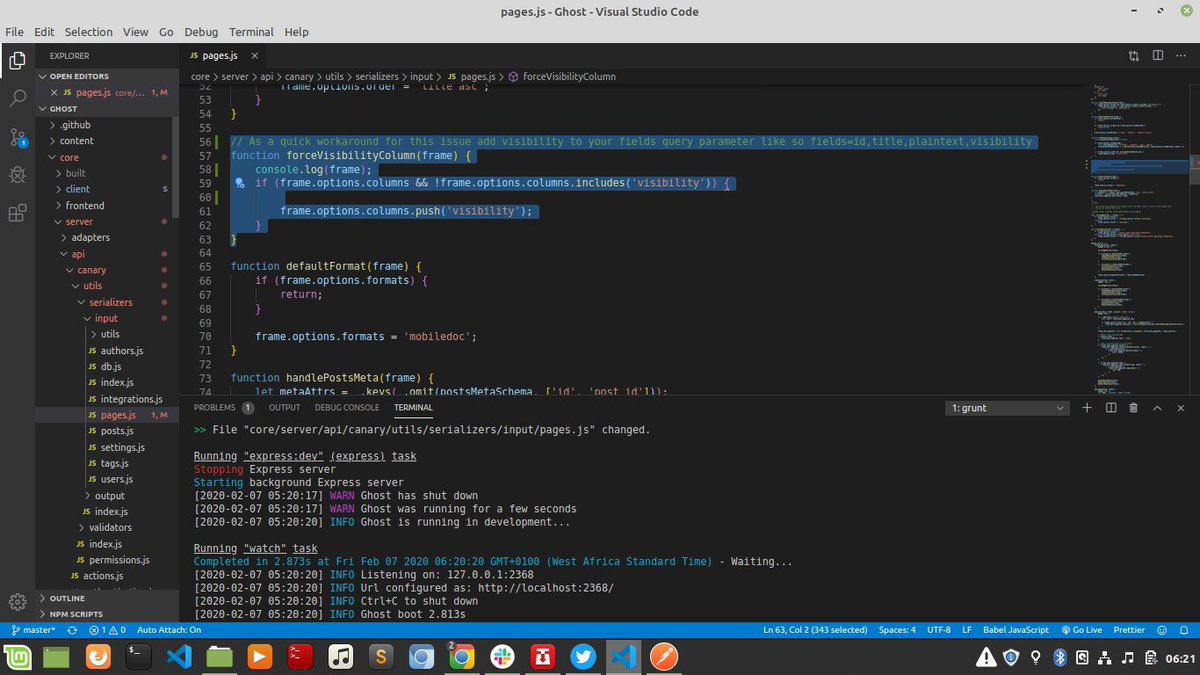The height and width of the screenshot is (675, 1200).
Task: Open authors.js in the file tree
Action: (x=121, y=350)
